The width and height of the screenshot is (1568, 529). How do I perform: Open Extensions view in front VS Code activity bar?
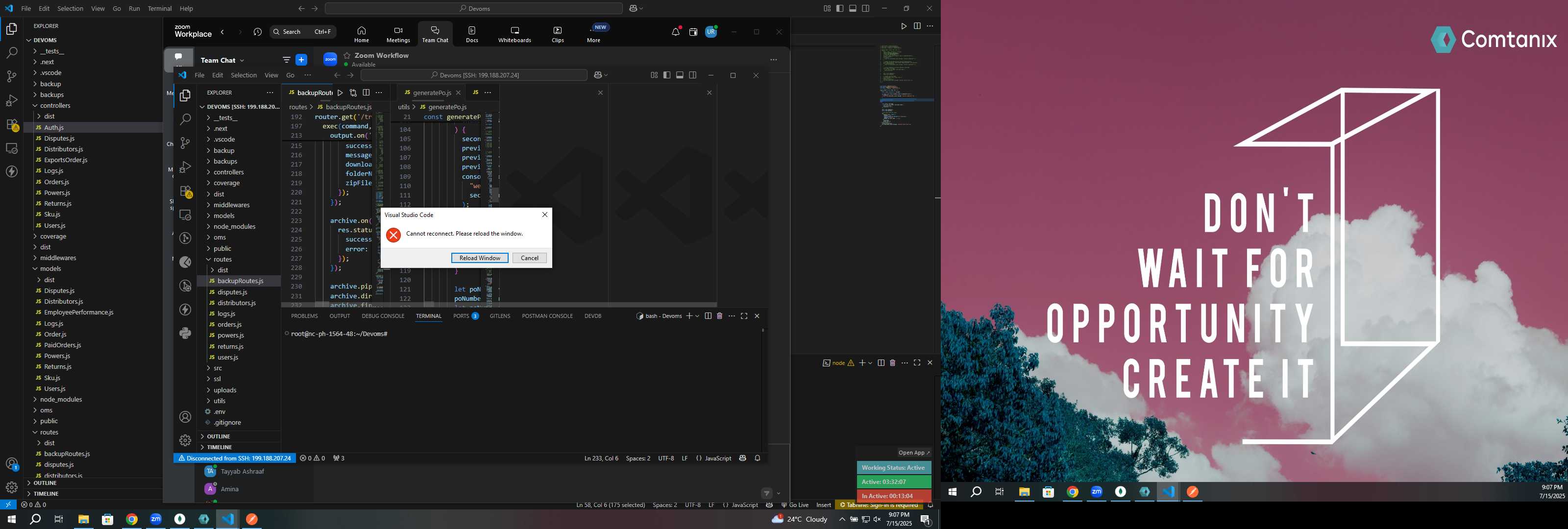tap(186, 191)
